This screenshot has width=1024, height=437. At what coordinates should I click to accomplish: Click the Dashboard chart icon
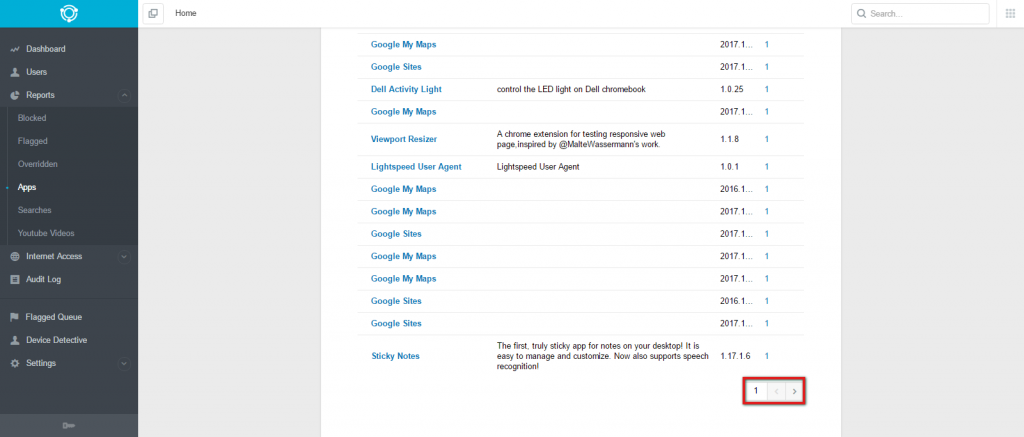15,49
